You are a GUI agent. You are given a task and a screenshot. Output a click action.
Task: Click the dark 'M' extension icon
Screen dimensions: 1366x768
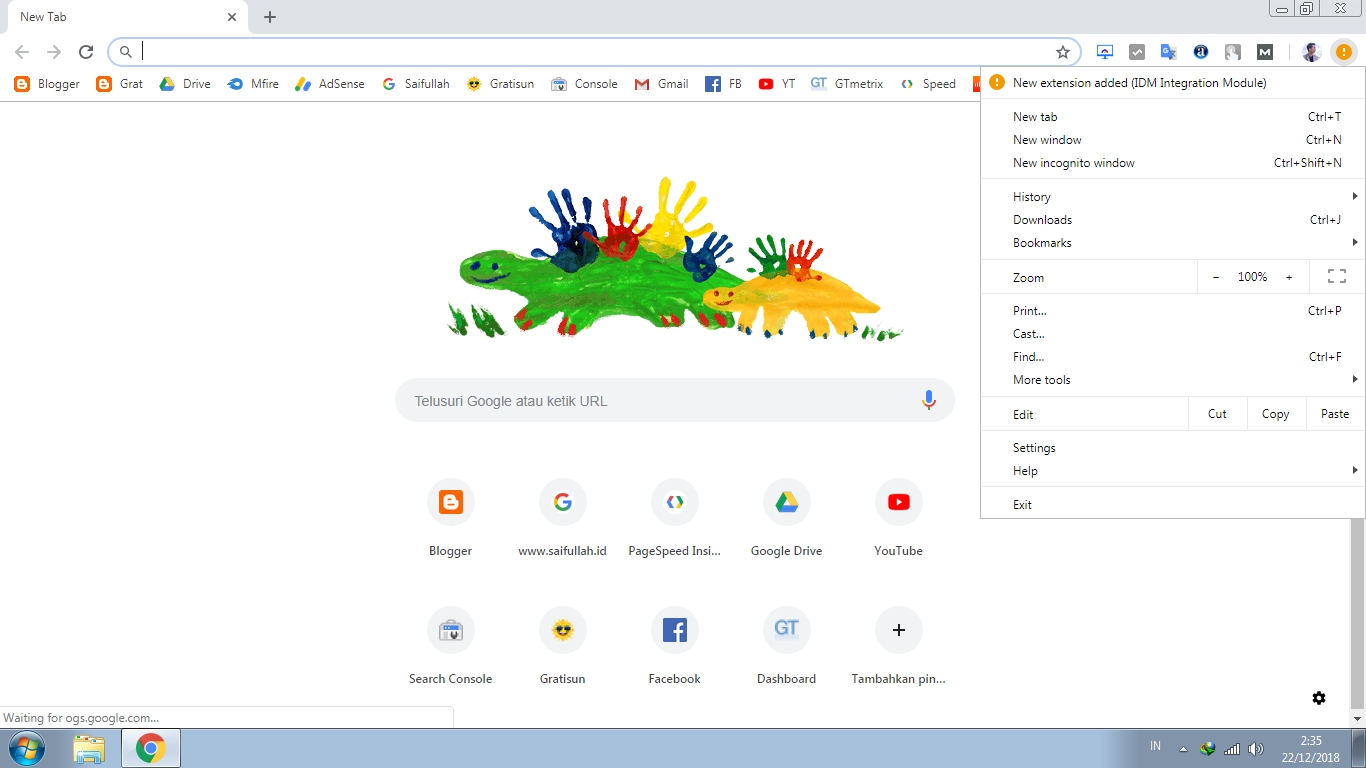pos(1265,52)
